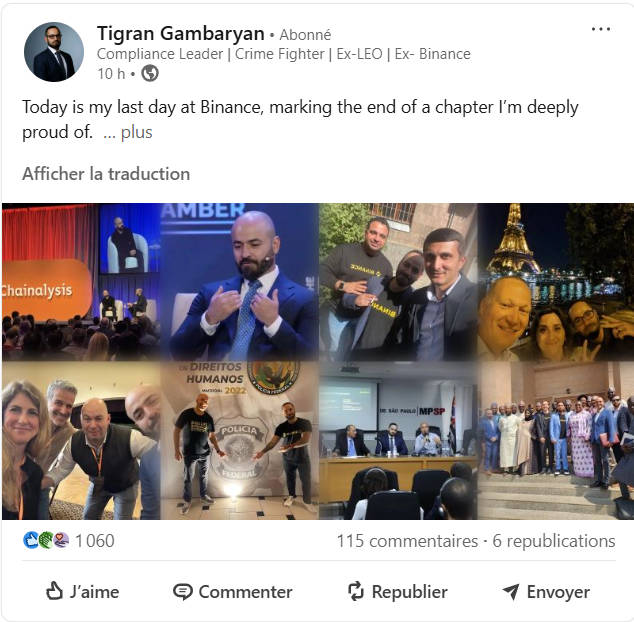Open the large group photo on steps
Screen dimensions: 634x622
click(x=556, y=440)
